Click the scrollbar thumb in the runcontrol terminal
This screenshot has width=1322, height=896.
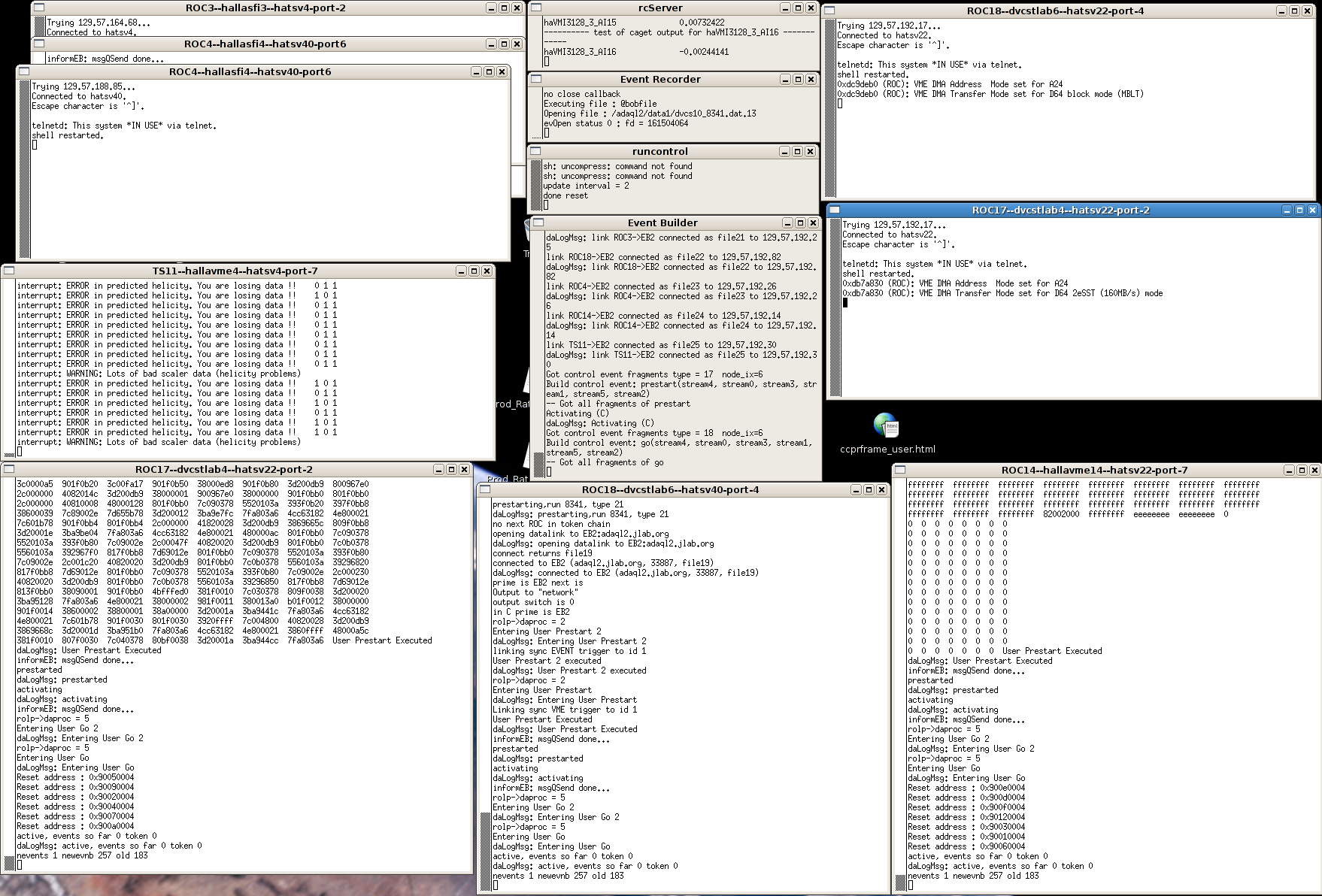point(537,186)
